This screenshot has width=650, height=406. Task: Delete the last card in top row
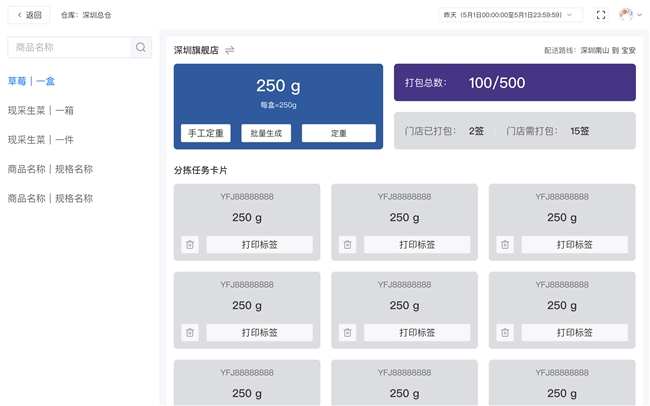point(505,245)
